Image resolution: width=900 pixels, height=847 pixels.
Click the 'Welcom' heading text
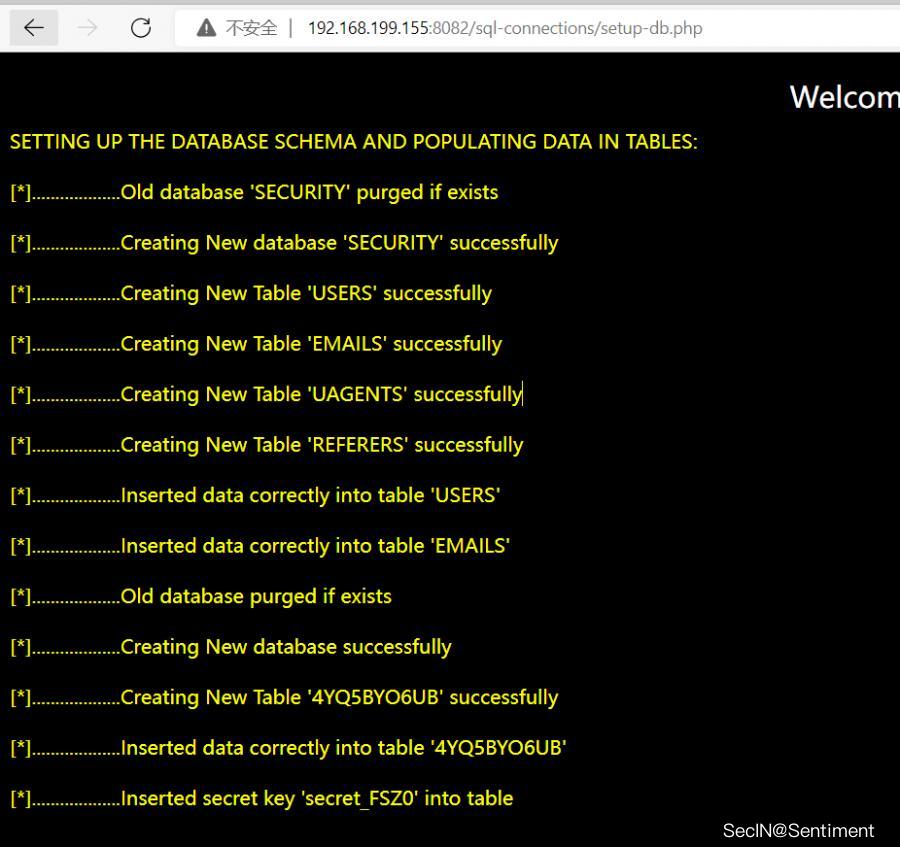pyautogui.click(x=843, y=97)
